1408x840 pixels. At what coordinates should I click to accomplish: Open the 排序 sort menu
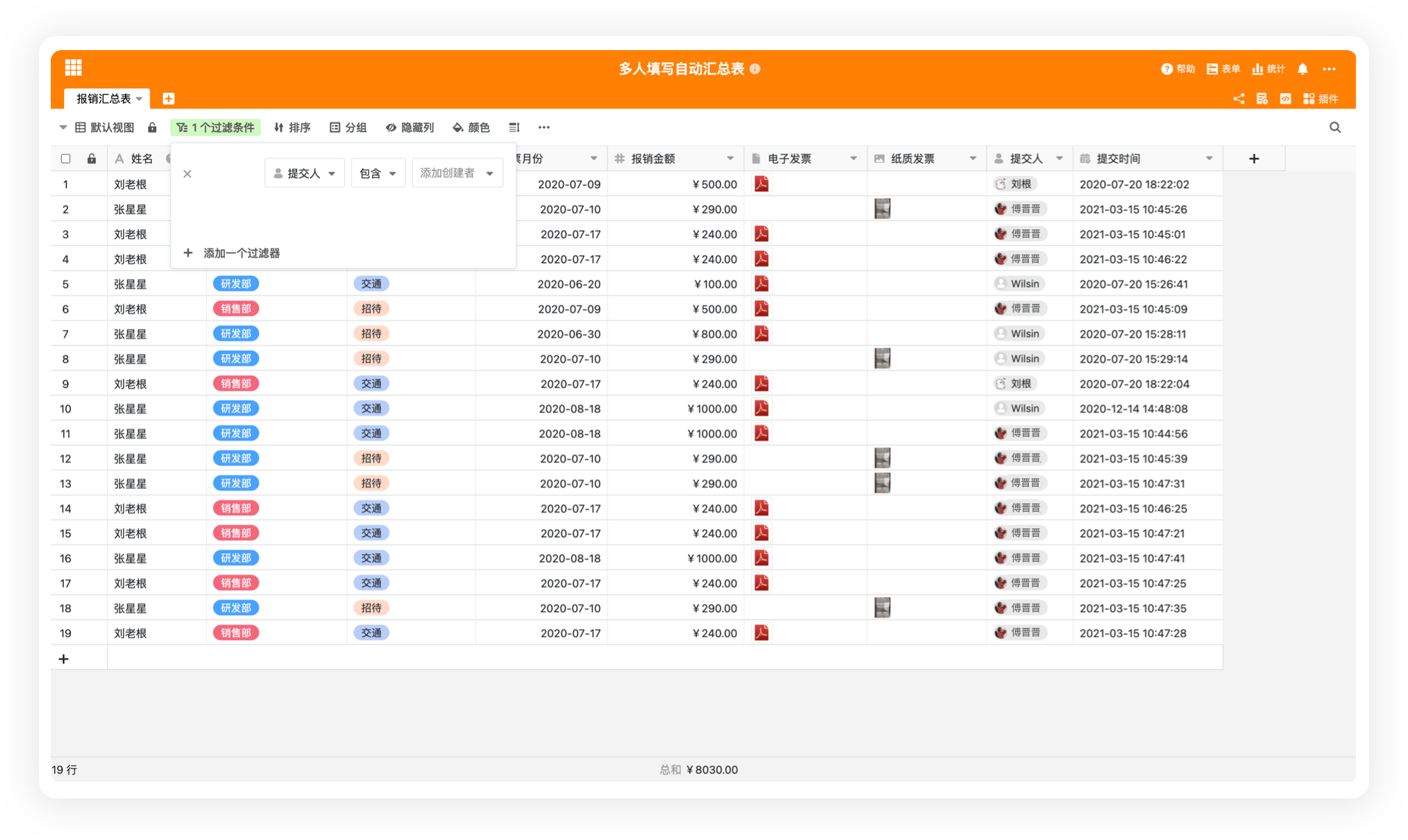tap(292, 127)
